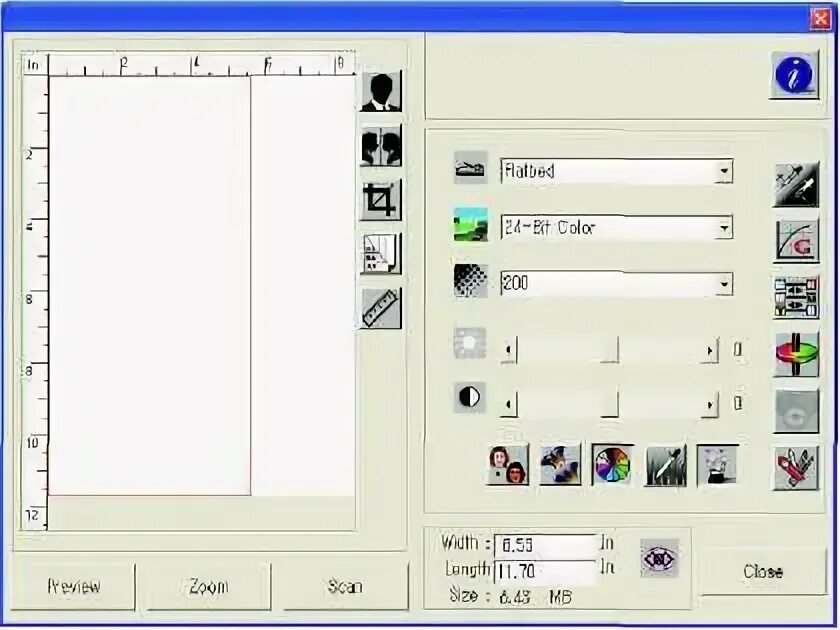This screenshot has height=630, width=840.
Task: Click the bird picture filter icon
Action: pos(560,464)
